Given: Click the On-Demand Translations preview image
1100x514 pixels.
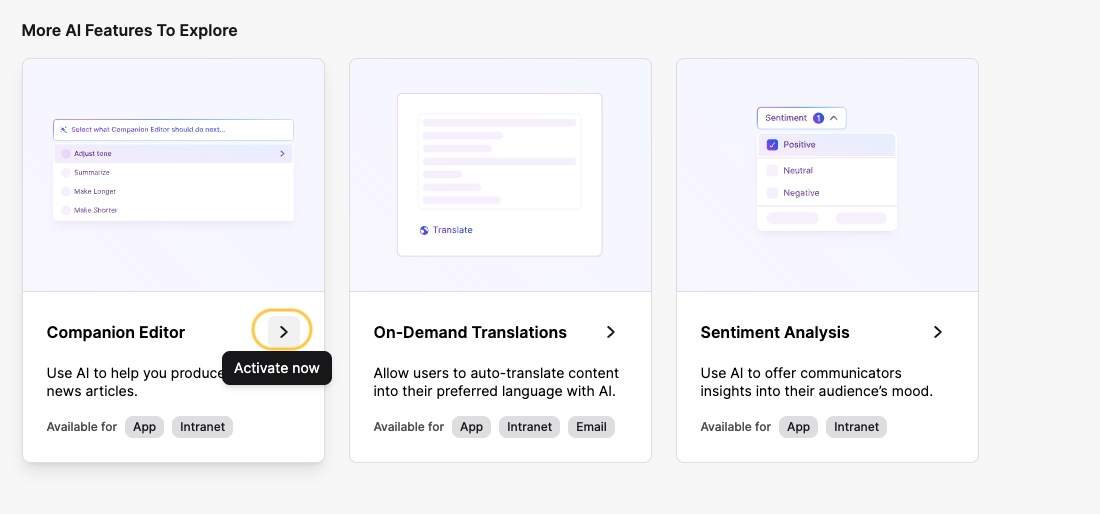Looking at the screenshot, I should point(500,175).
